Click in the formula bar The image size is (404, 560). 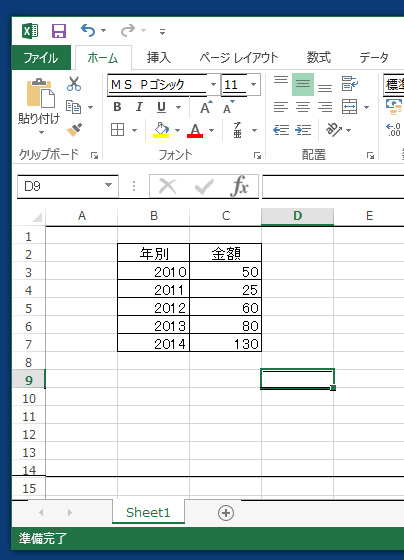333,186
